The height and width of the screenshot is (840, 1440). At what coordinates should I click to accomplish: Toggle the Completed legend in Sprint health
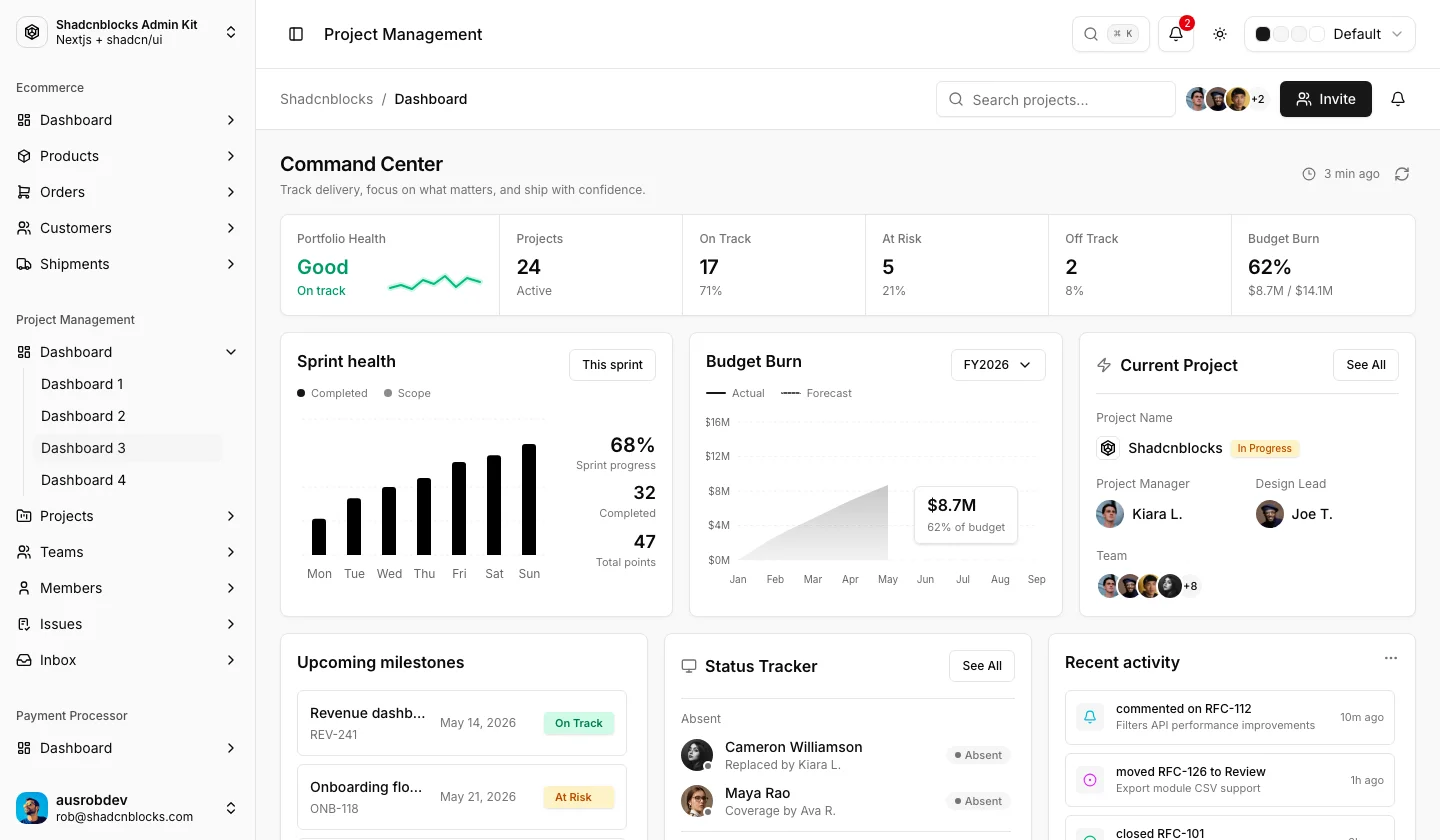[x=332, y=393]
